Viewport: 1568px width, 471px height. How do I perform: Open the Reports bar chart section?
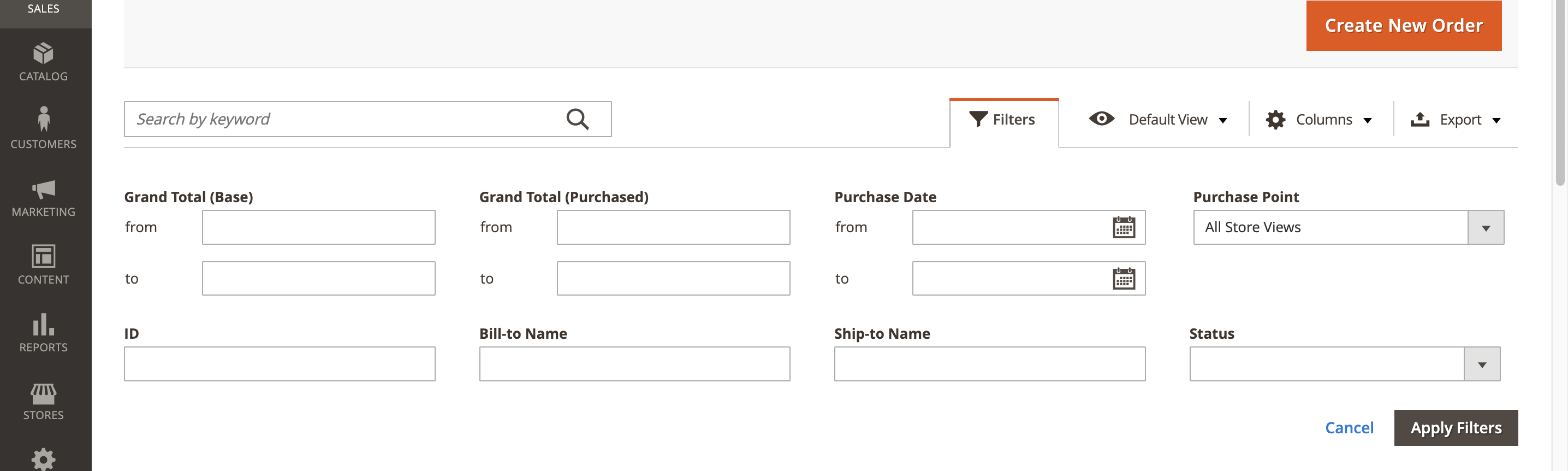44,333
